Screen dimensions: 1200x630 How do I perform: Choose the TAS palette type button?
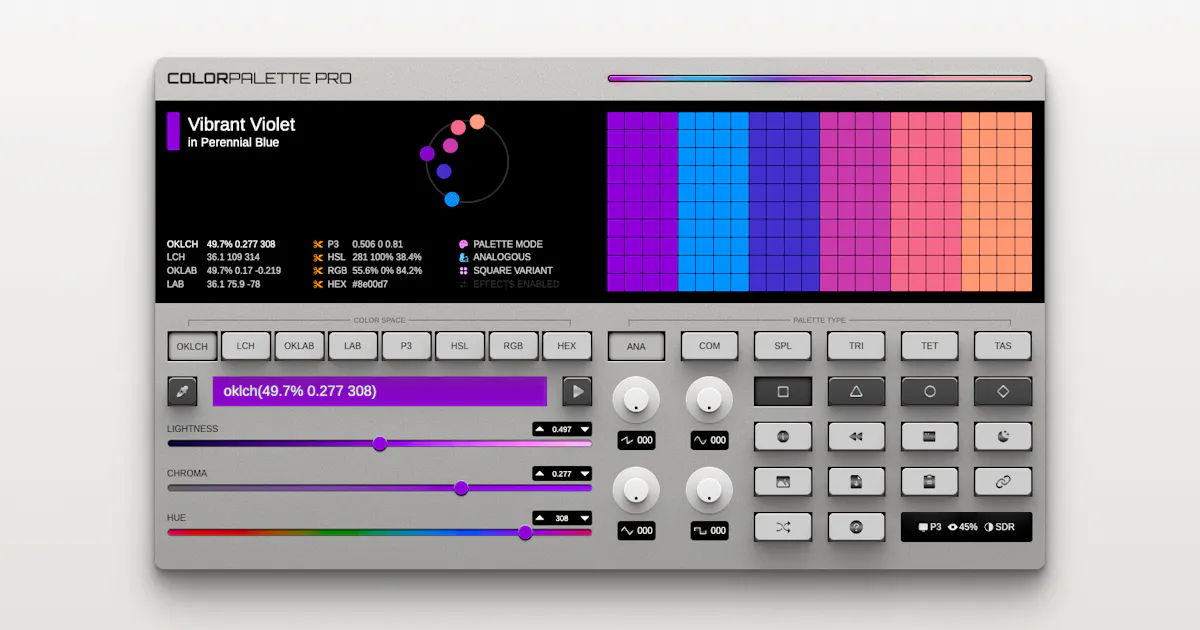[x=1003, y=346]
